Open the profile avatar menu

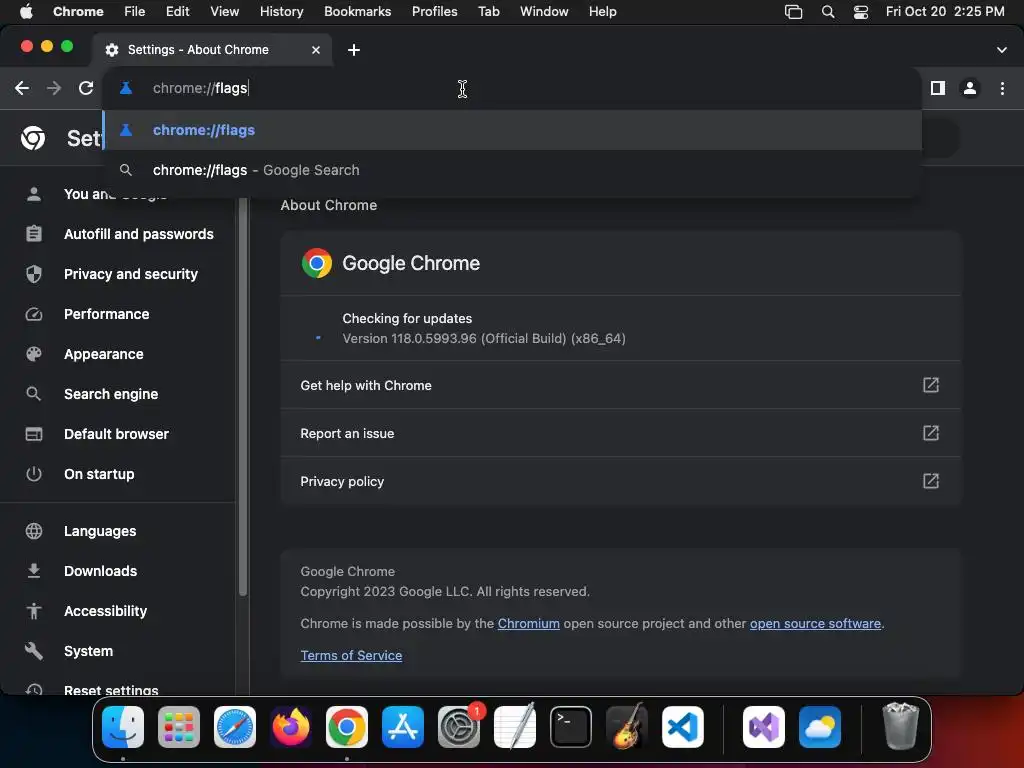point(970,88)
